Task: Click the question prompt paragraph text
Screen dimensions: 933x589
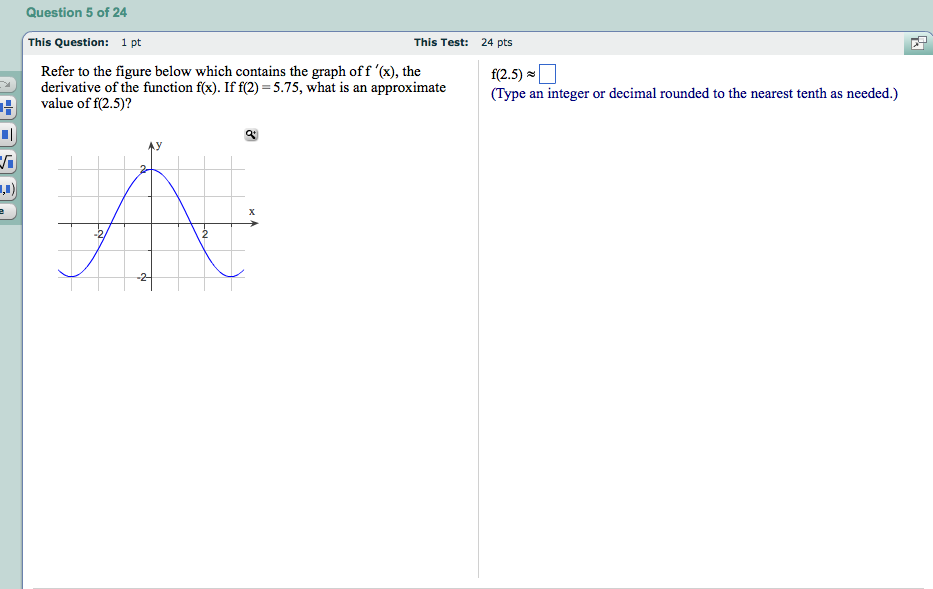Action: 243,87
